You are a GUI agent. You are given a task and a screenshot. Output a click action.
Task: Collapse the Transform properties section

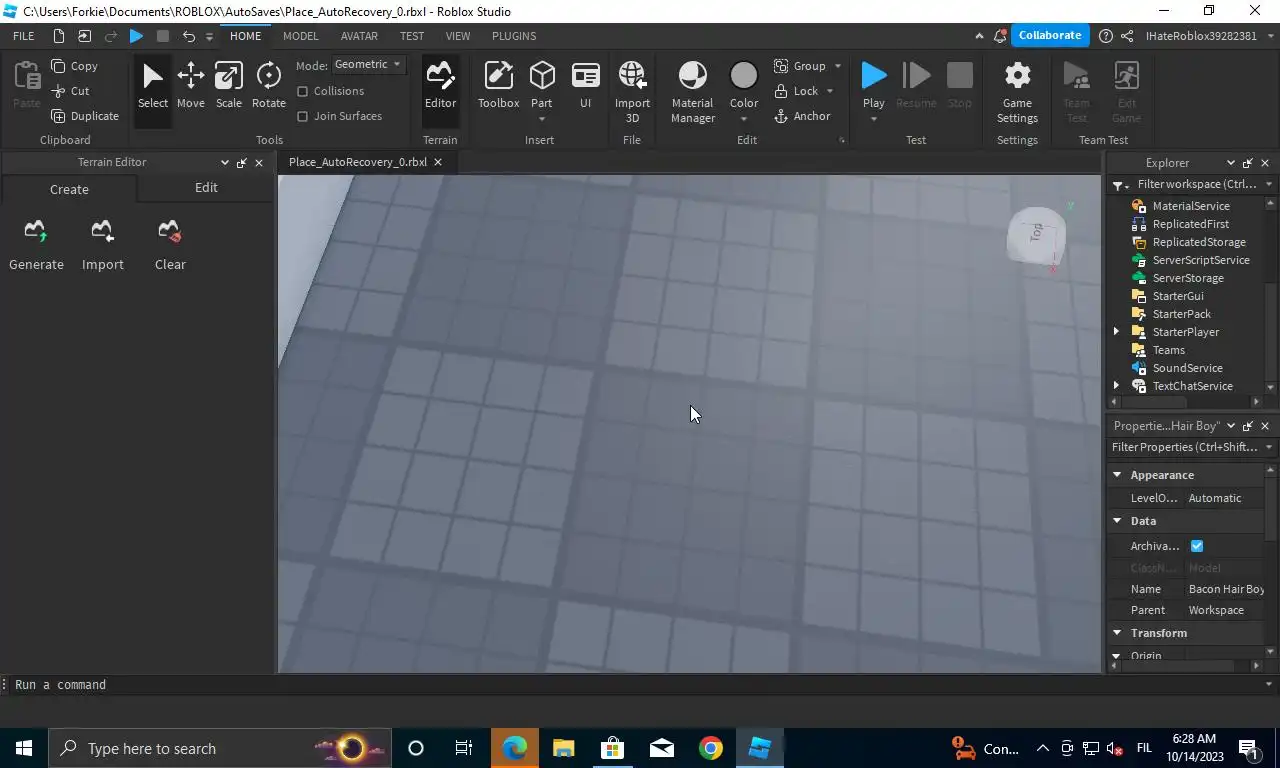1117,633
